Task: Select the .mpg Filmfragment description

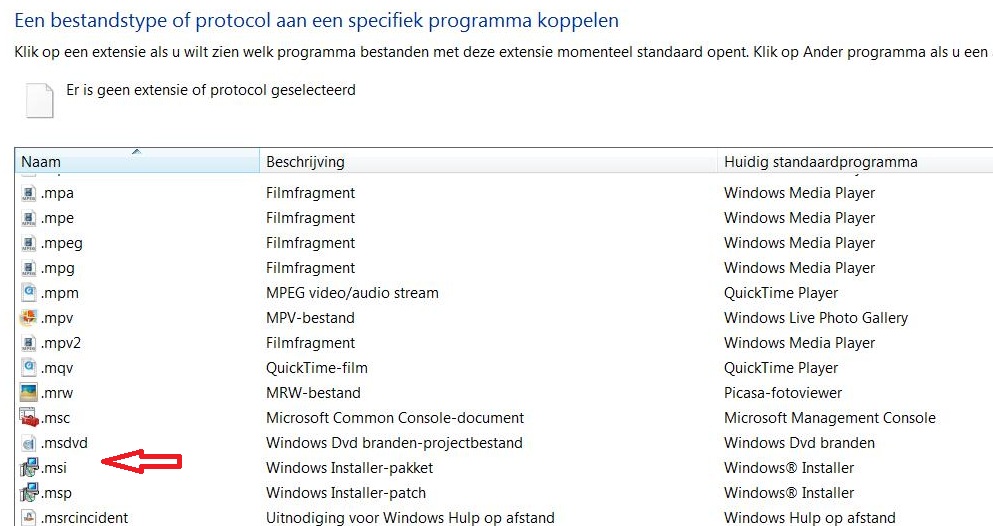Action: coord(310,268)
